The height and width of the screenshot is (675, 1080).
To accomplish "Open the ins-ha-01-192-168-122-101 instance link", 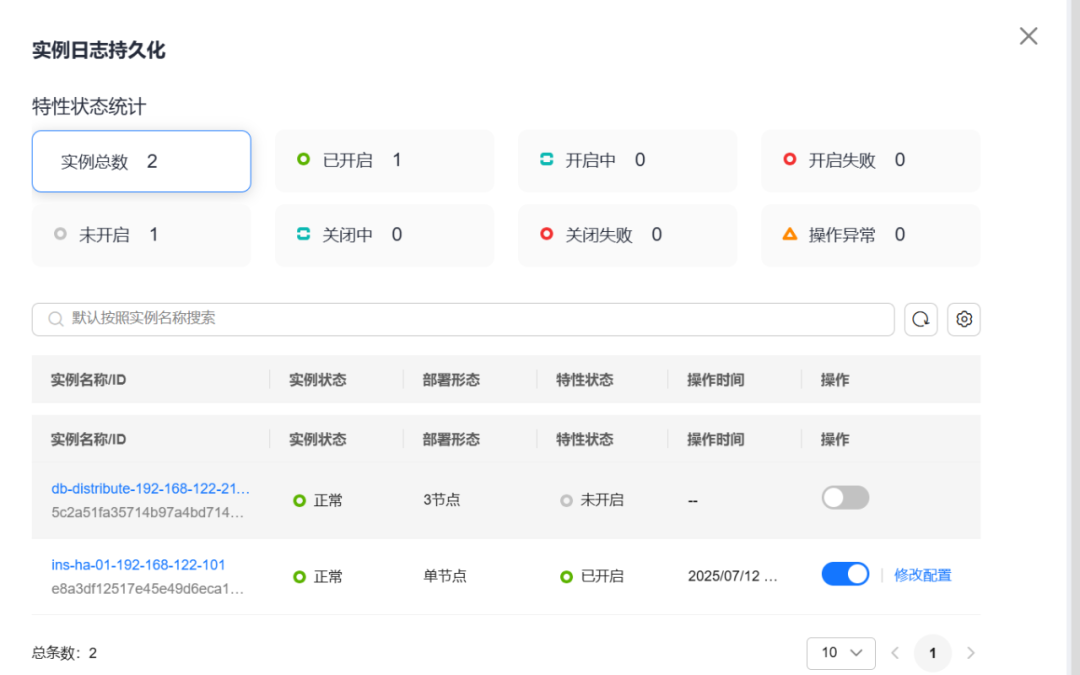I will pos(138,565).
